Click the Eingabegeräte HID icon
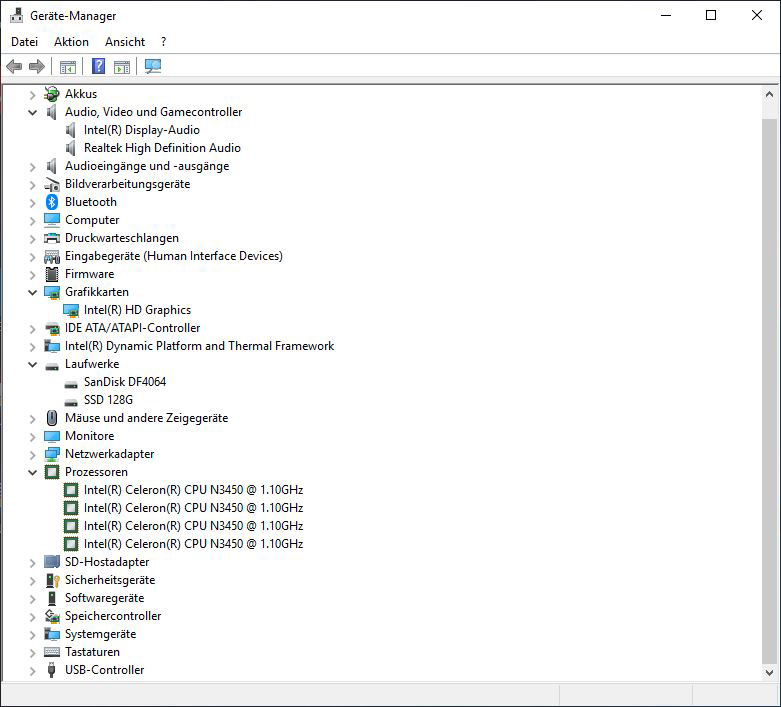781x707 pixels. coord(52,257)
